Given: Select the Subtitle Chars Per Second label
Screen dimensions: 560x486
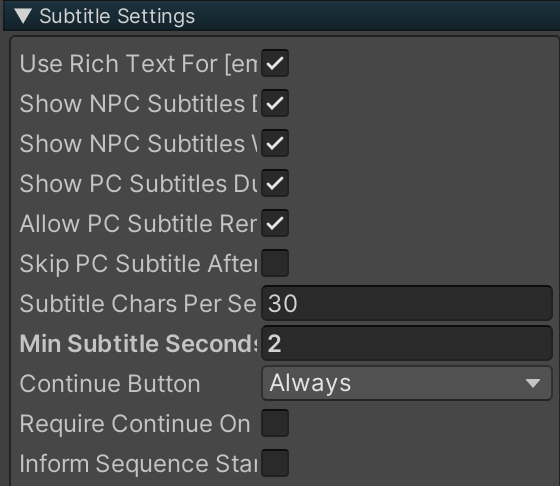Looking at the screenshot, I should [x=138, y=304].
